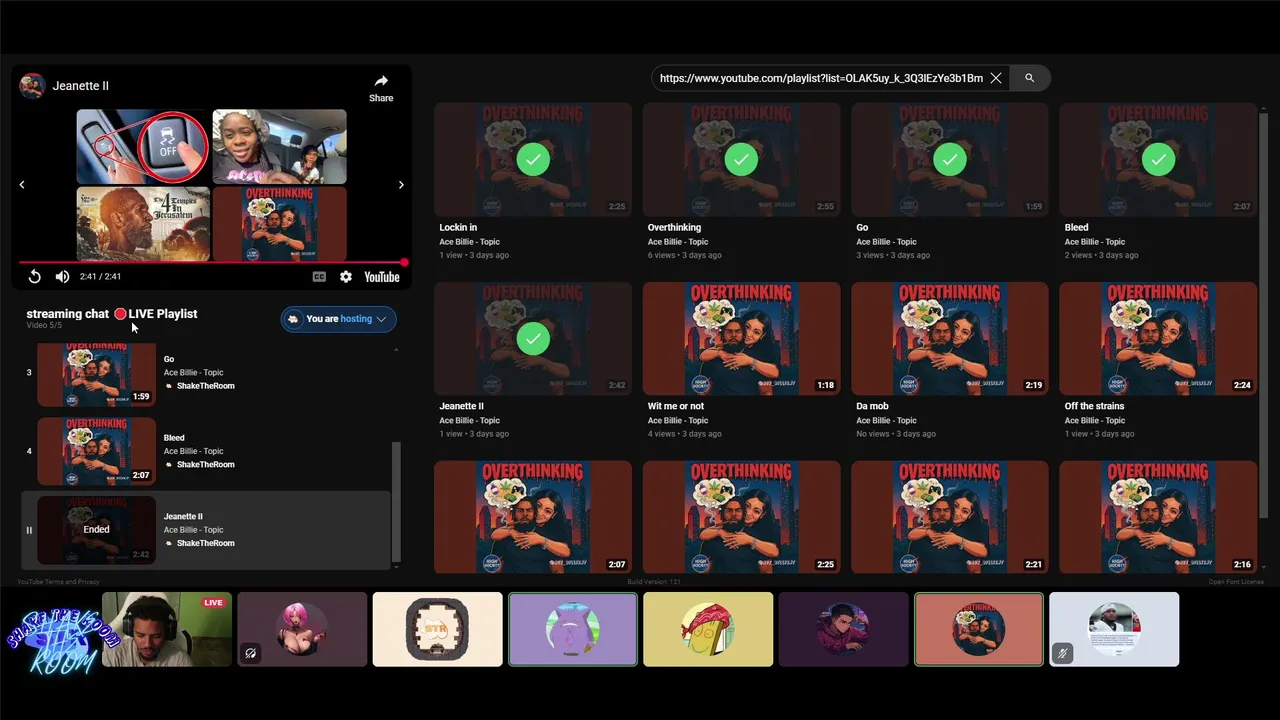Click the muted mic icon on gray tile
This screenshot has width=1280, height=720.
pyautogui.click(x=1062, y=653)
